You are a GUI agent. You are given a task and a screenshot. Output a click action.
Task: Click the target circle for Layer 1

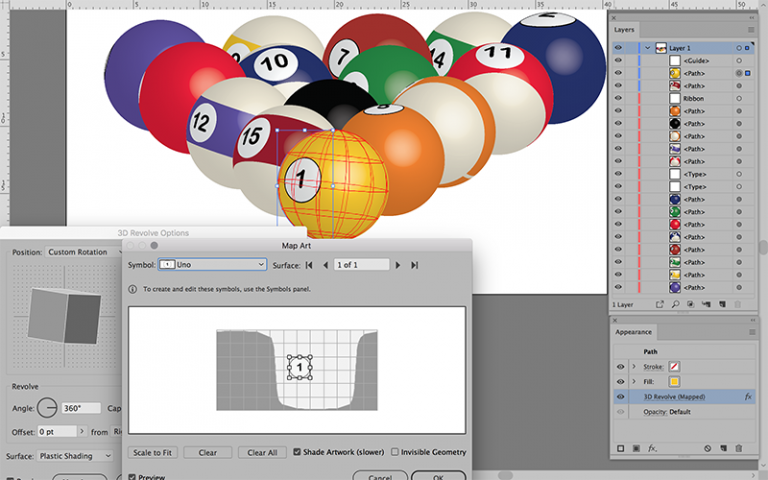tap(739, 48)
